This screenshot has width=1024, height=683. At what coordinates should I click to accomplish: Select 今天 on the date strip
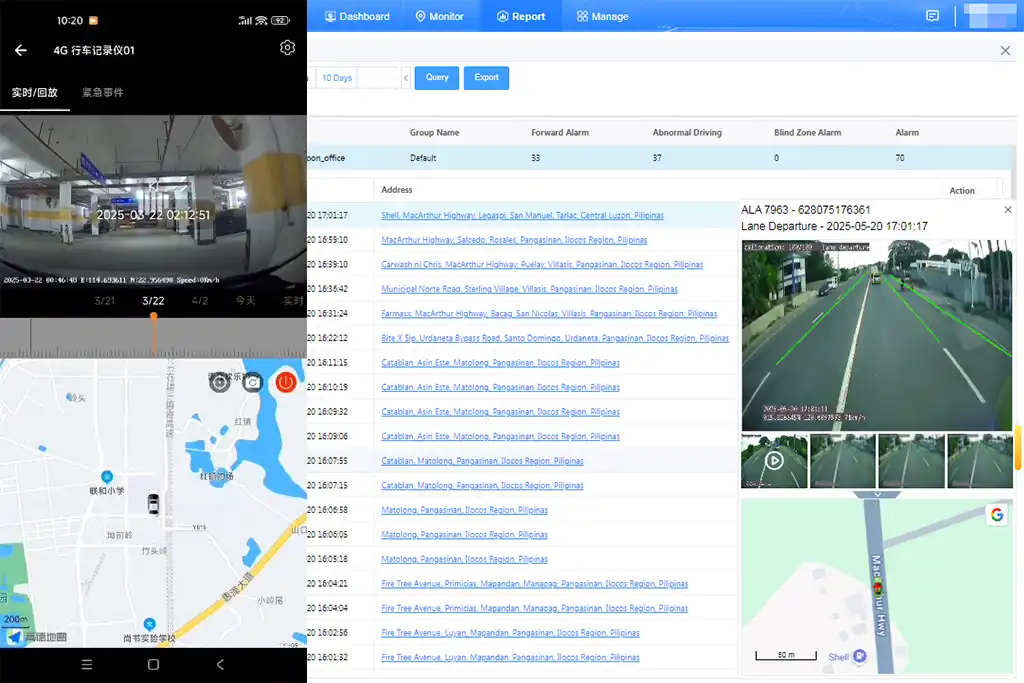pos(246,301)
